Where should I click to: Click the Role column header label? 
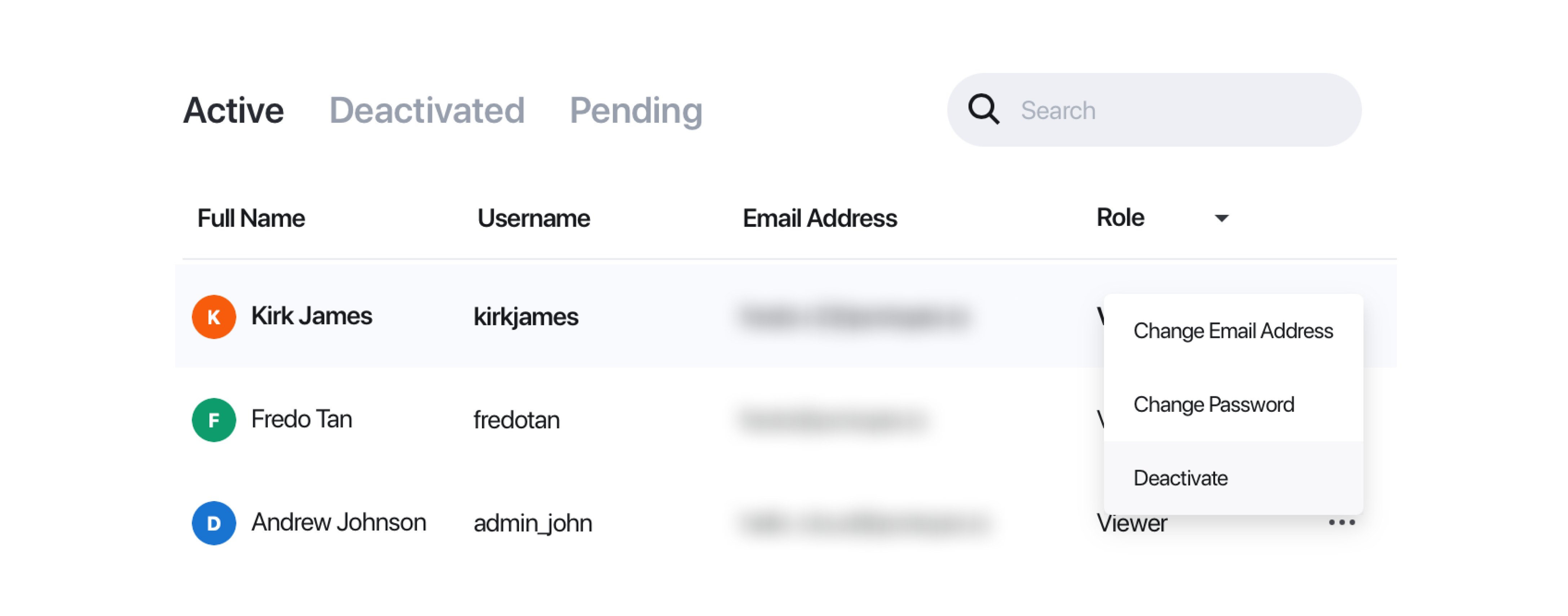1120,218
